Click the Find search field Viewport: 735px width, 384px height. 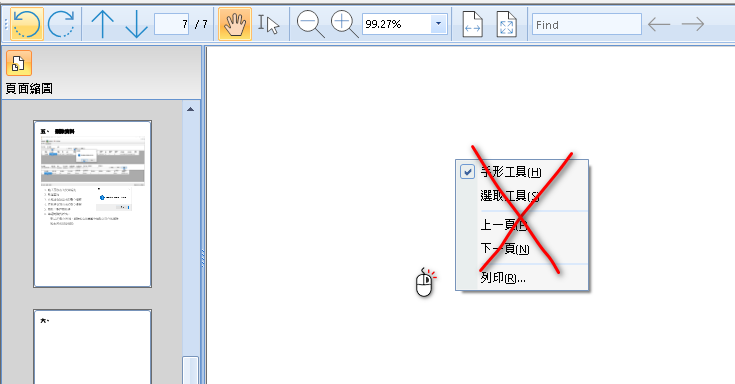click(x=586, y=24)
